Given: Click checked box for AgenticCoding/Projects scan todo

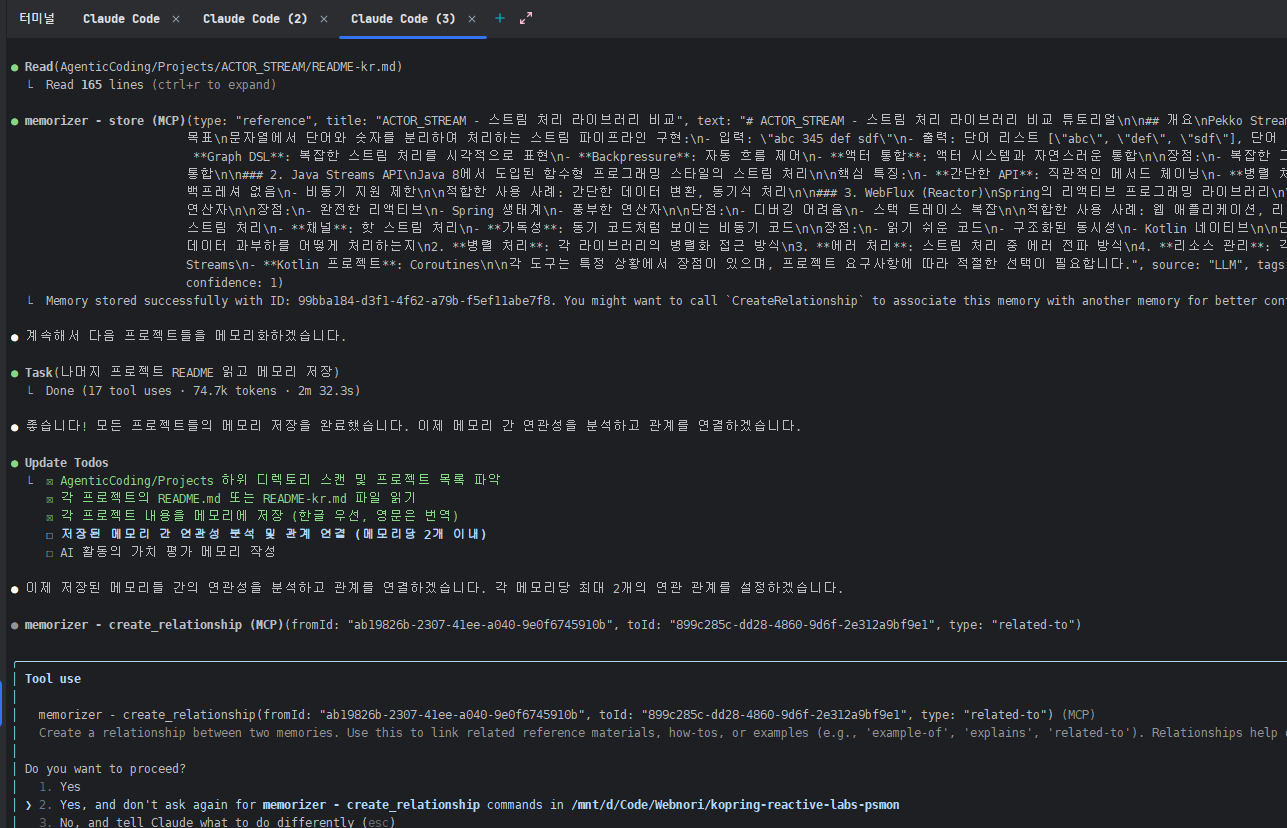Looking at the screenshot, I should coord(50,481).
